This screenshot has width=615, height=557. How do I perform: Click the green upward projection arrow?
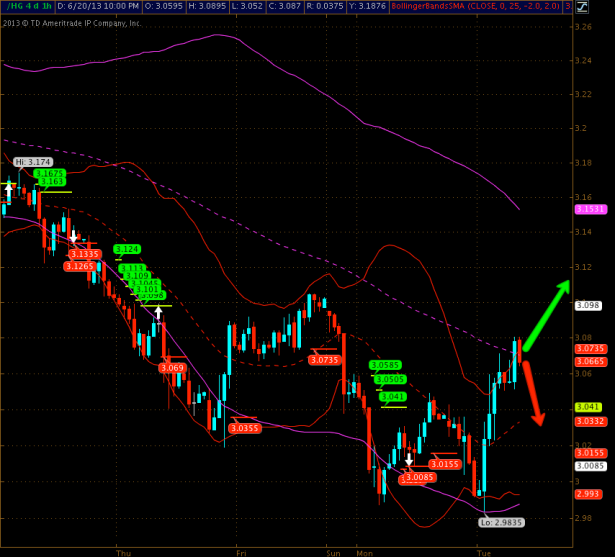[x=547, y=315]
